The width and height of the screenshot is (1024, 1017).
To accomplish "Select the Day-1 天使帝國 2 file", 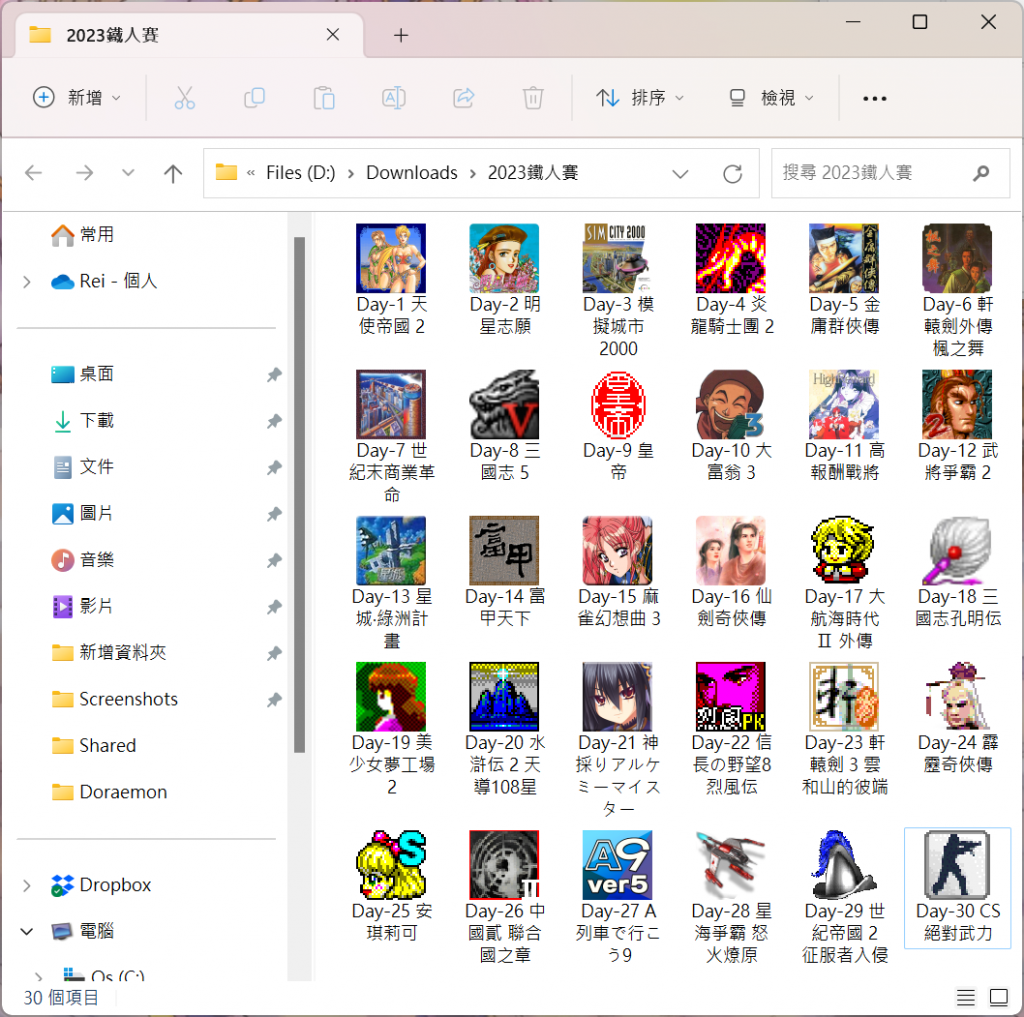I will (x=391, y=279).
